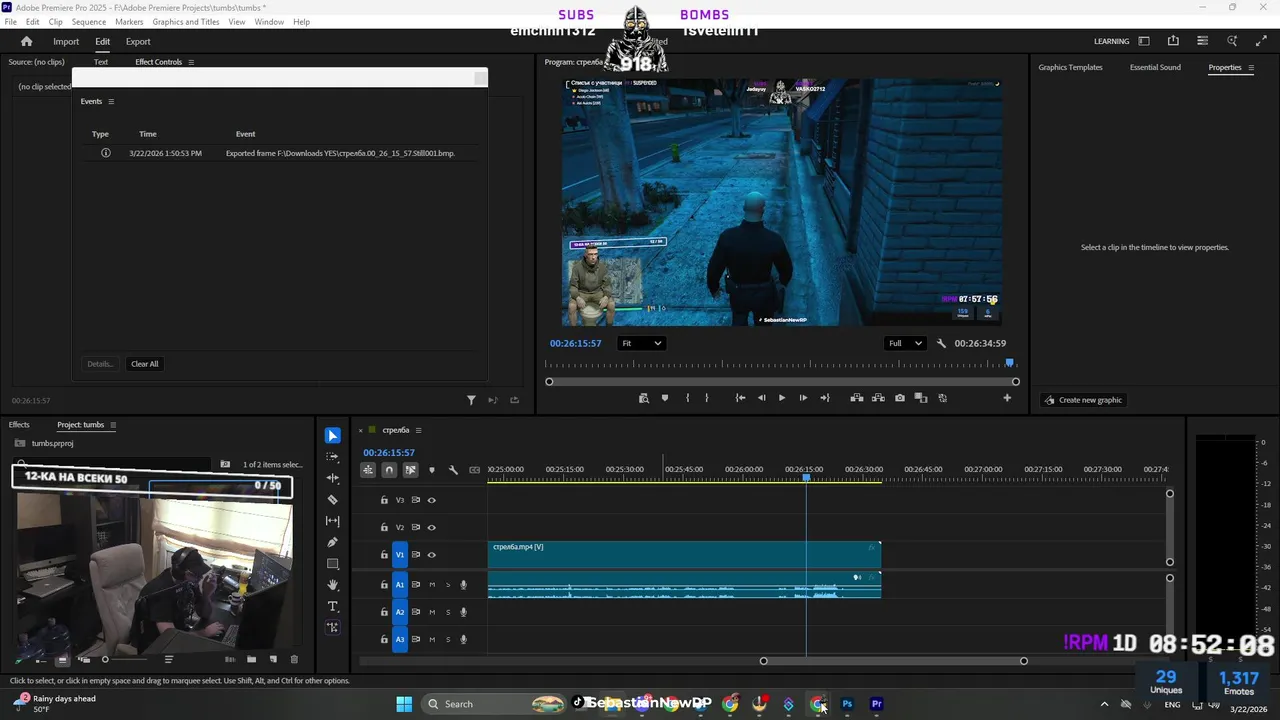Select the Track Select Forward tool
Image resolution: width=1280 pixels, height=720 pixels.
[333, 456]
